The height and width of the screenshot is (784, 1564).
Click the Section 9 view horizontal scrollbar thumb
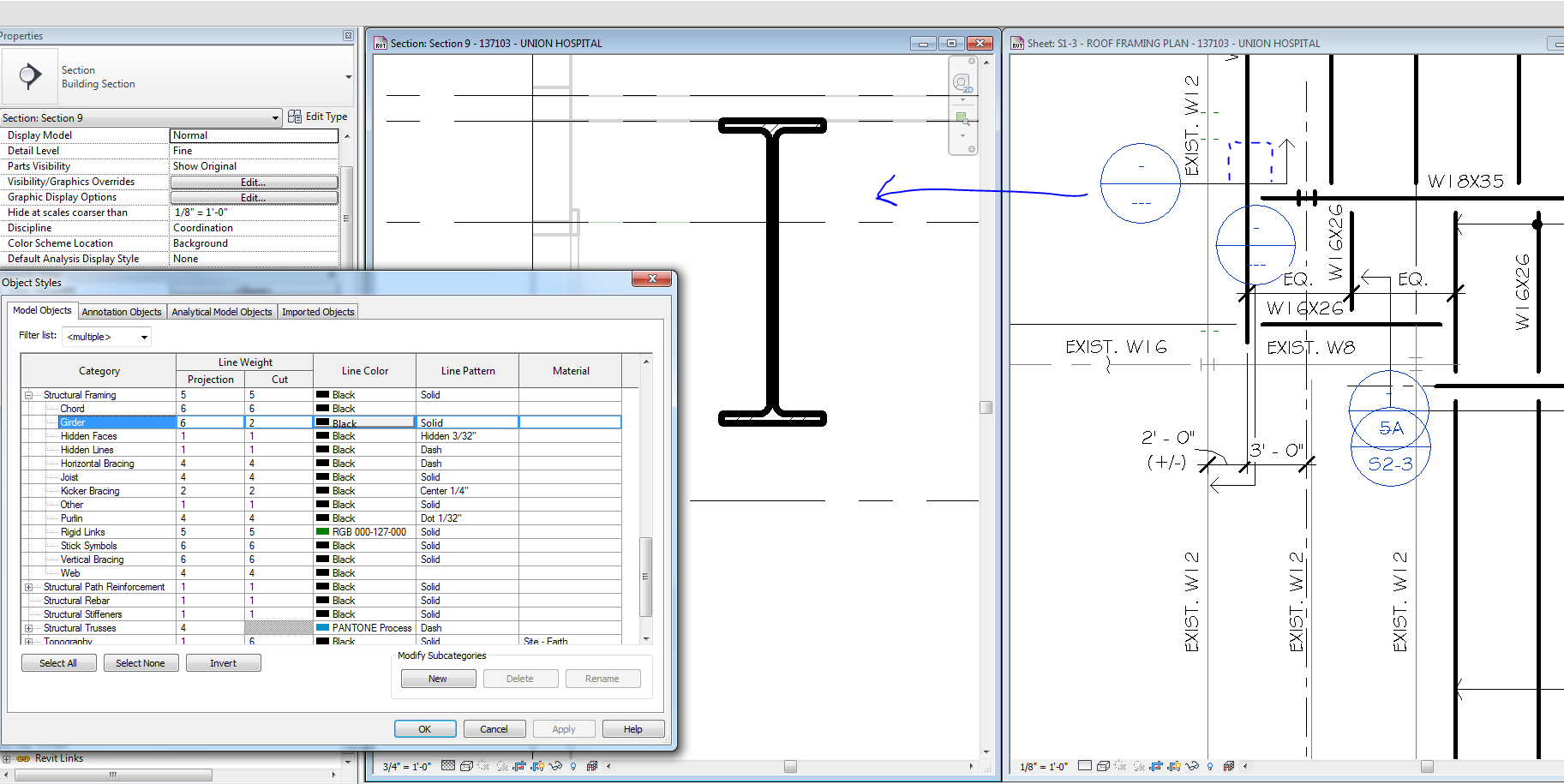coord(790,766)
